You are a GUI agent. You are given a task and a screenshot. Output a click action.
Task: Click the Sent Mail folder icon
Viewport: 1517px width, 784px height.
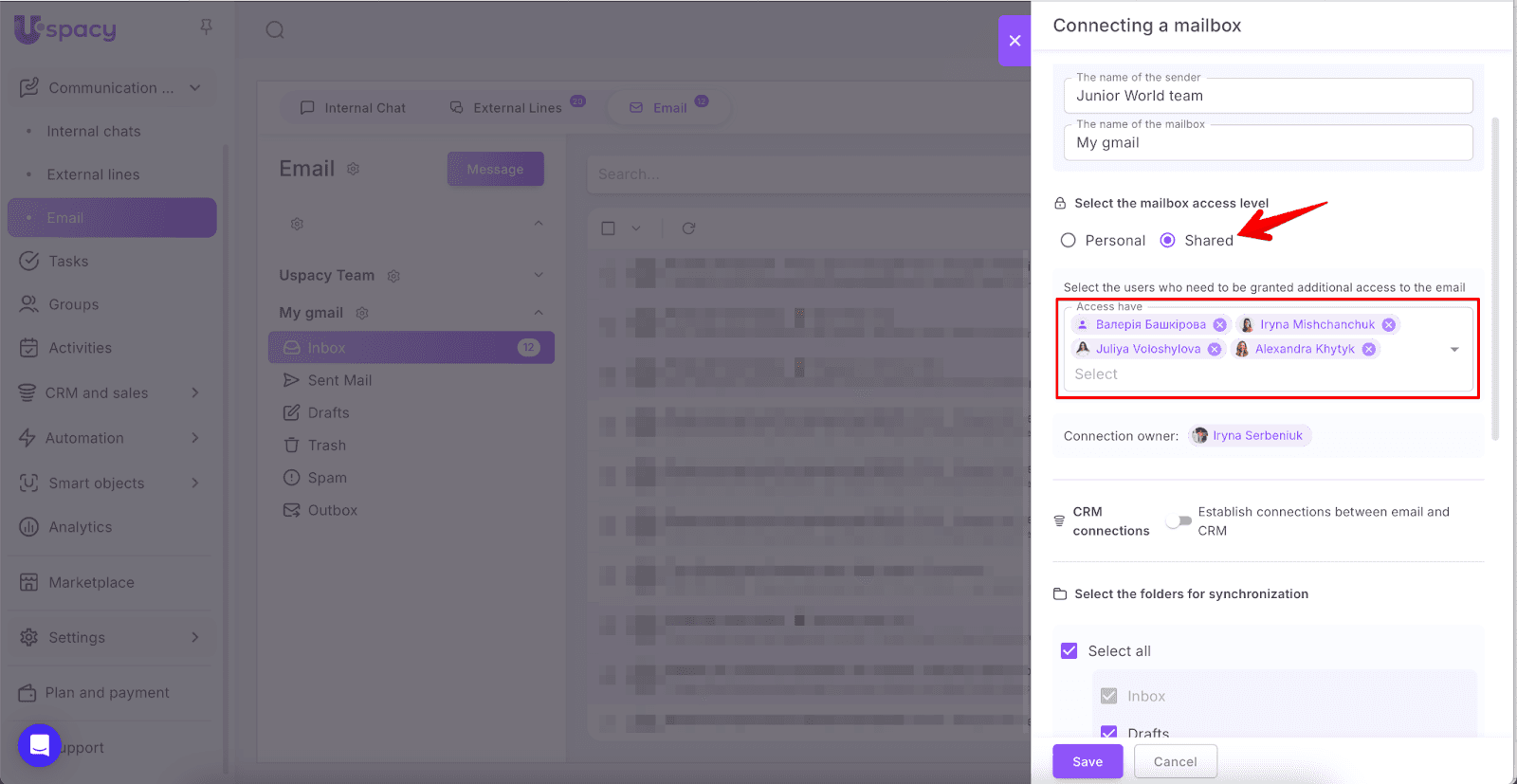[291, 380]
